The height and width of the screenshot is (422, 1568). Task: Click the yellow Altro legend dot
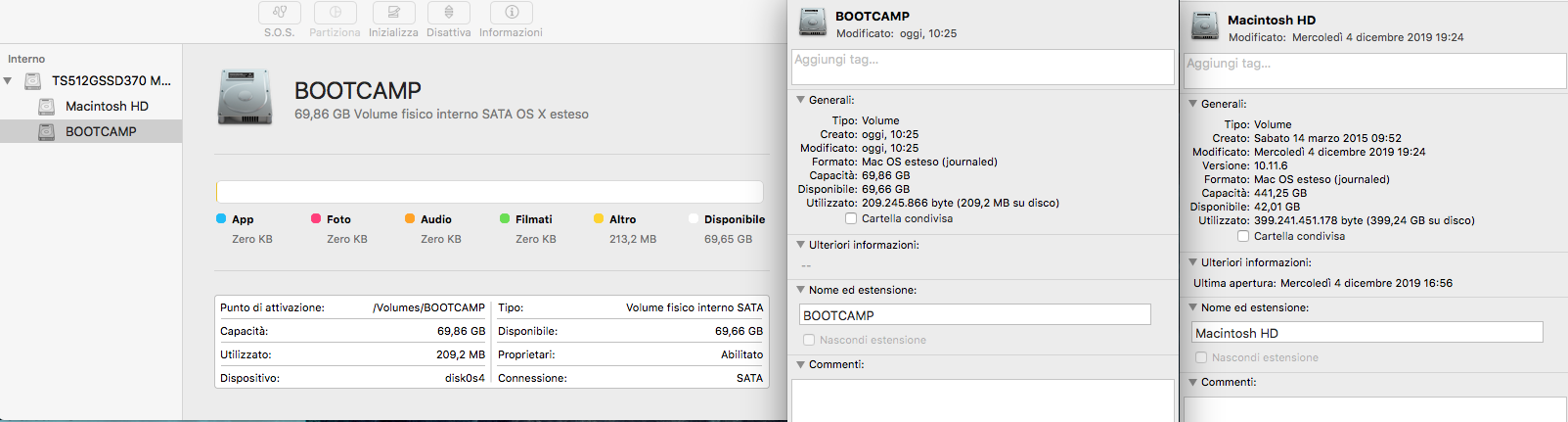[599, 218]
